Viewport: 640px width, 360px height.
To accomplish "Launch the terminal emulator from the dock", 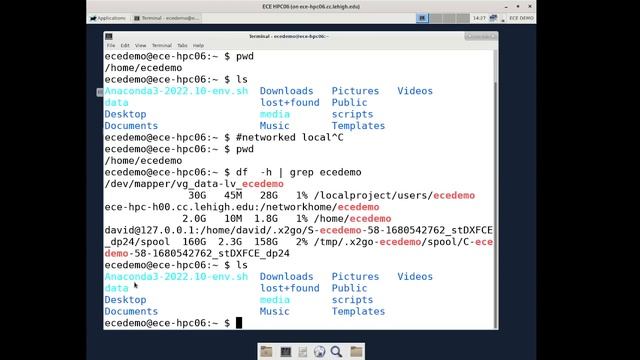I will click(x=285, y=351).
